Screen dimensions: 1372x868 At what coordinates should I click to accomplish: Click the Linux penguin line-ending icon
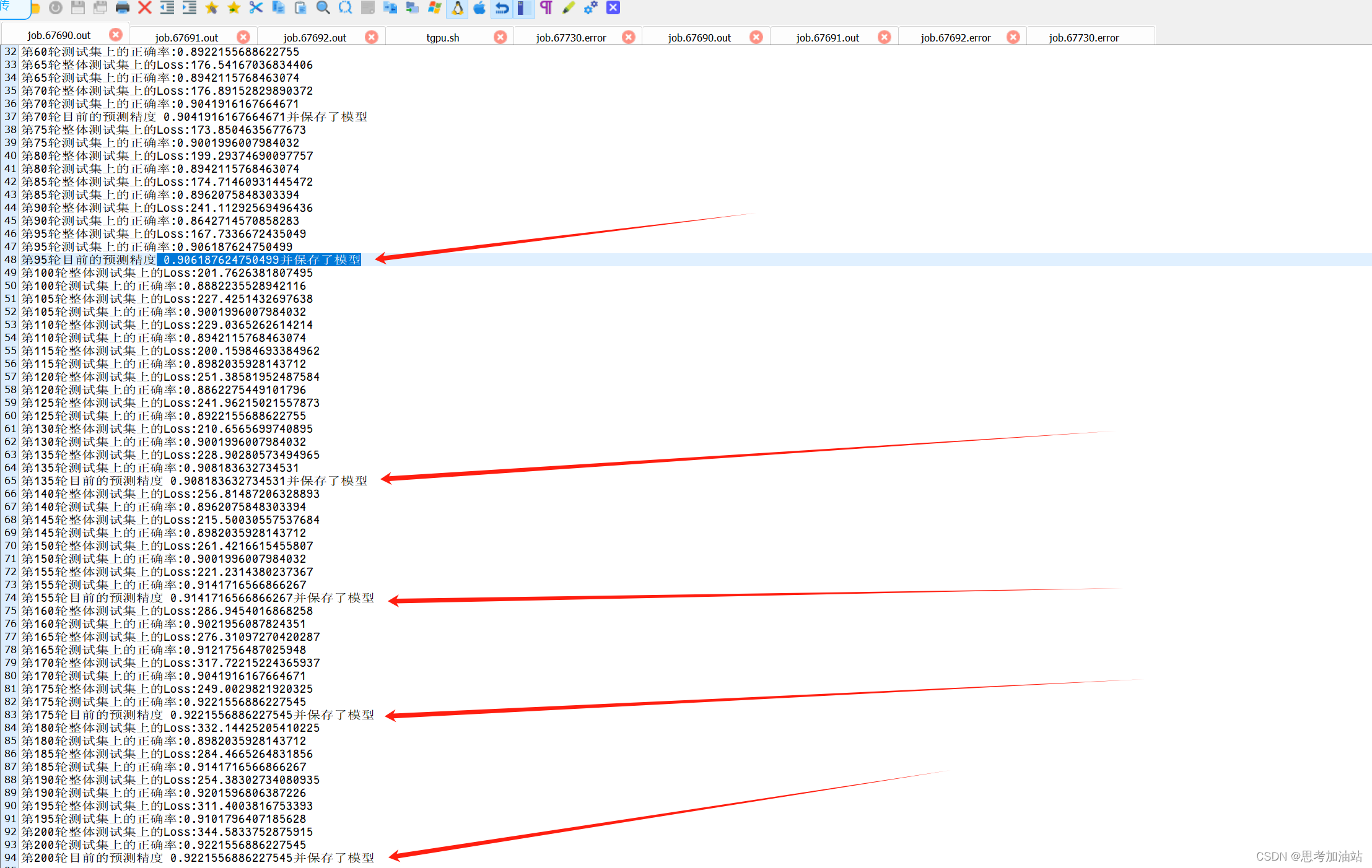pyautogui.click(x=457, y=7)
